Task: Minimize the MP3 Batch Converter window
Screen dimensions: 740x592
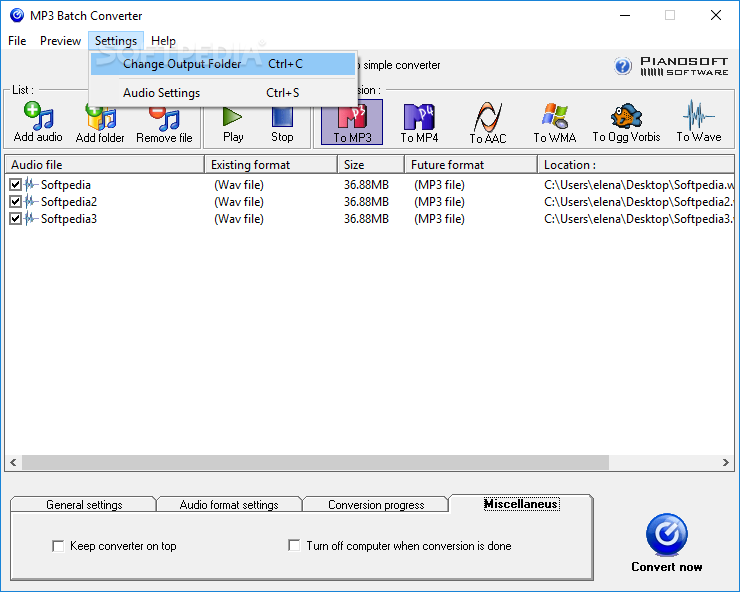Action: [625, 15]
